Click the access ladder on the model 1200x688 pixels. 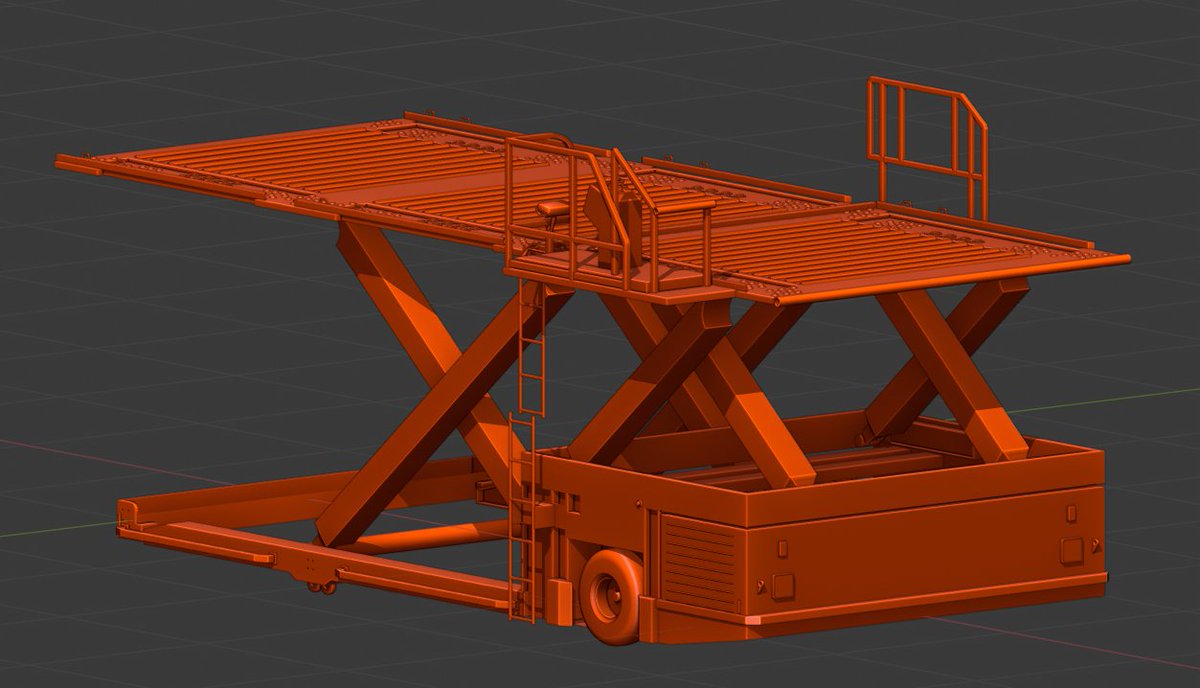coord(527,448)
